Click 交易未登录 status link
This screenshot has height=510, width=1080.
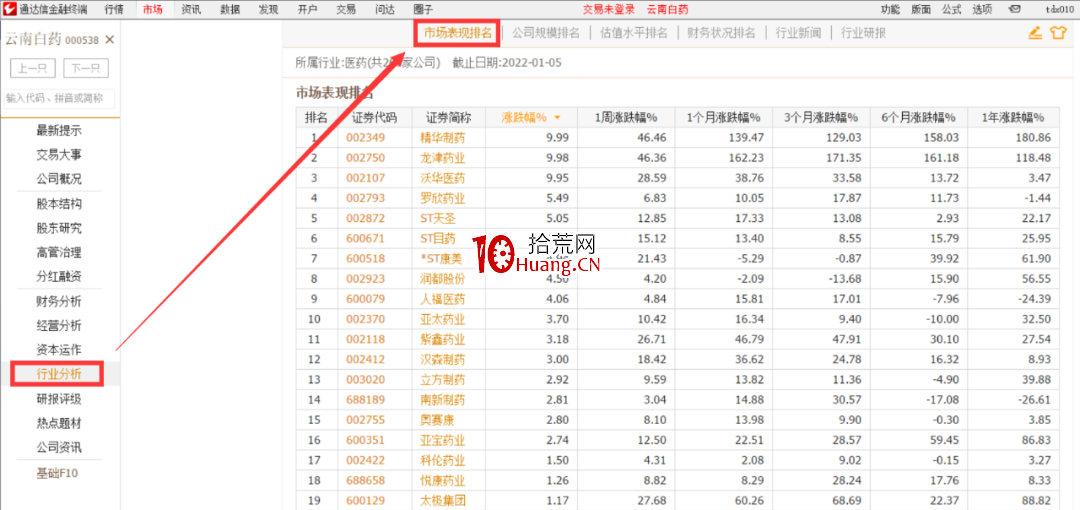point(609,9)
